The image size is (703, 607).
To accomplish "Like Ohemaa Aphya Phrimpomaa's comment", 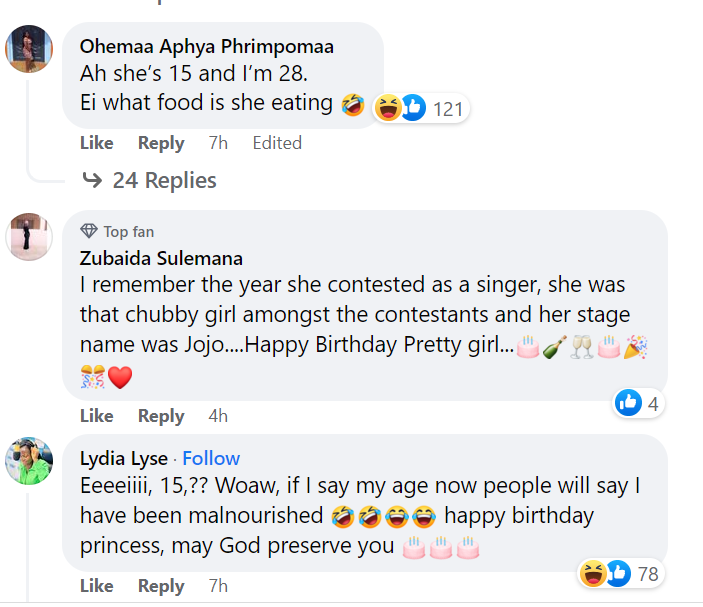I will pos(96,143).
